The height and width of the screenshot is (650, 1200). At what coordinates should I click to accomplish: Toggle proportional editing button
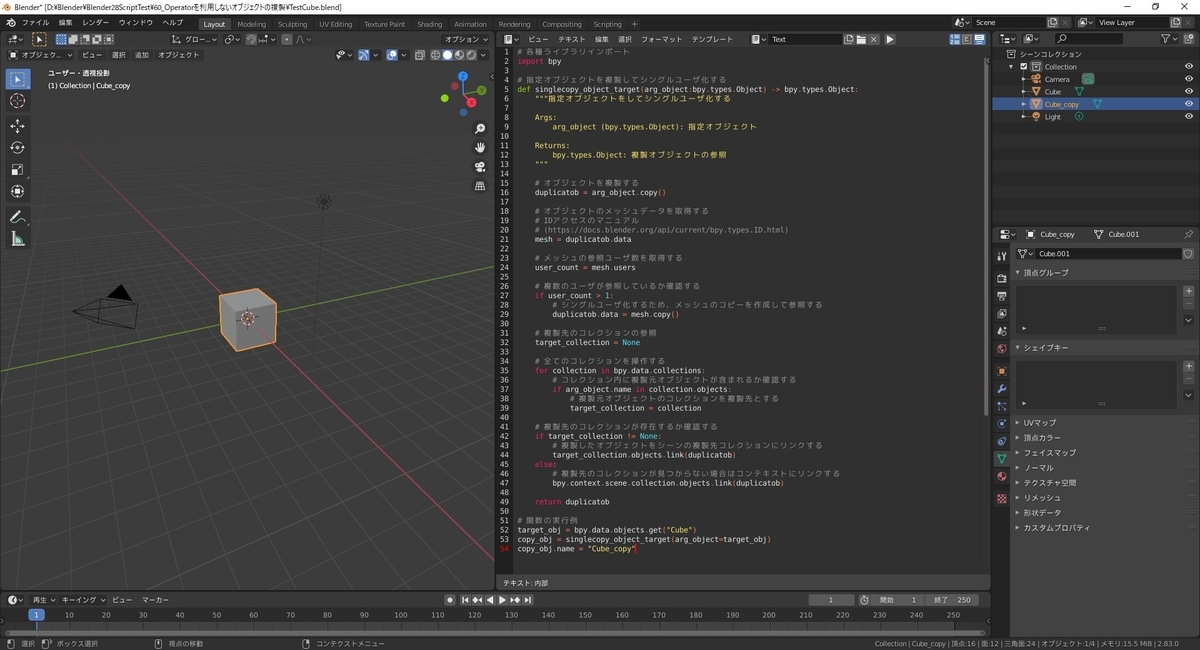coord(287,39)
